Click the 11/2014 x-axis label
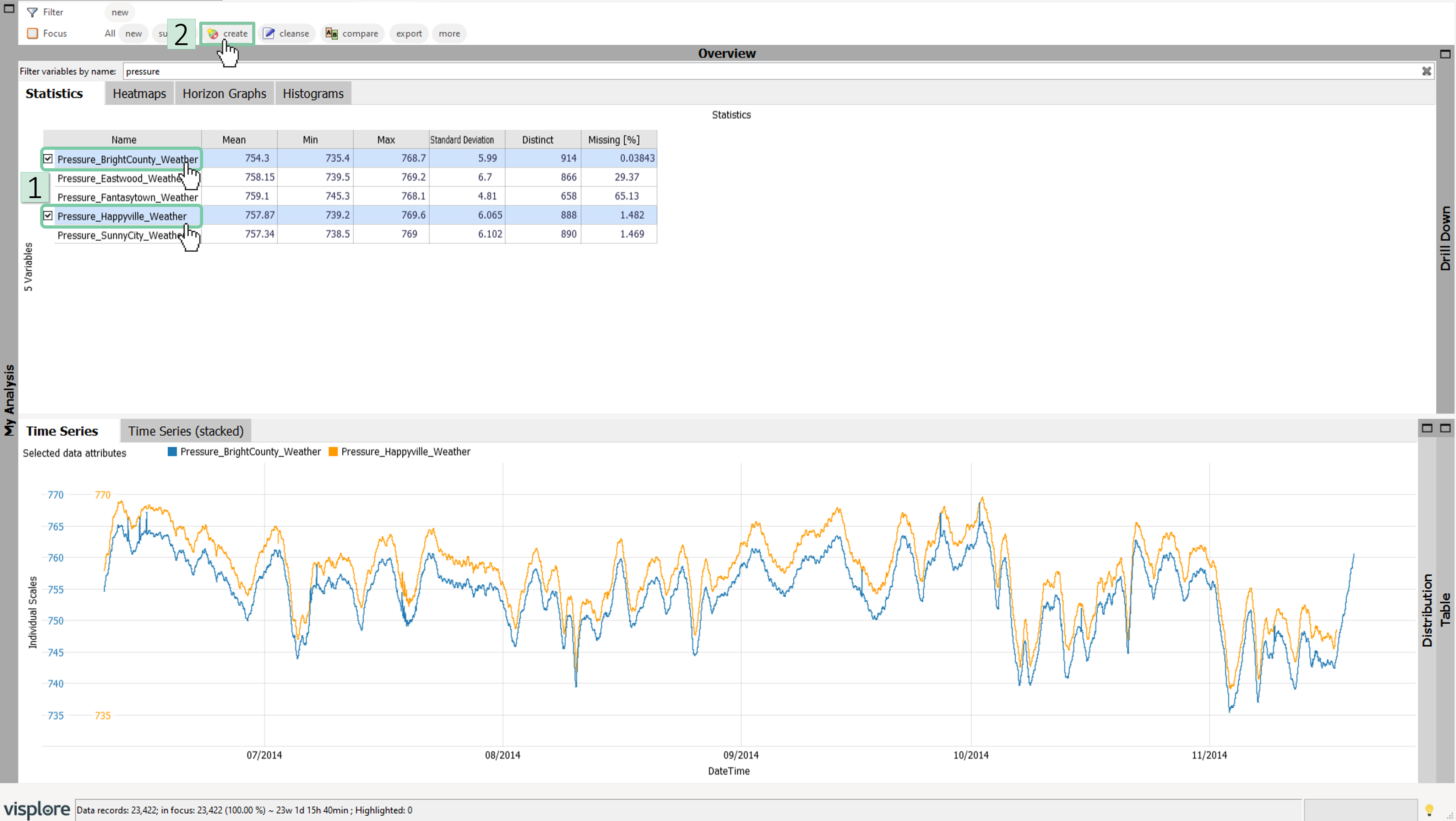The height and width of the screenshot is (821, 1456). point(1210,755)
